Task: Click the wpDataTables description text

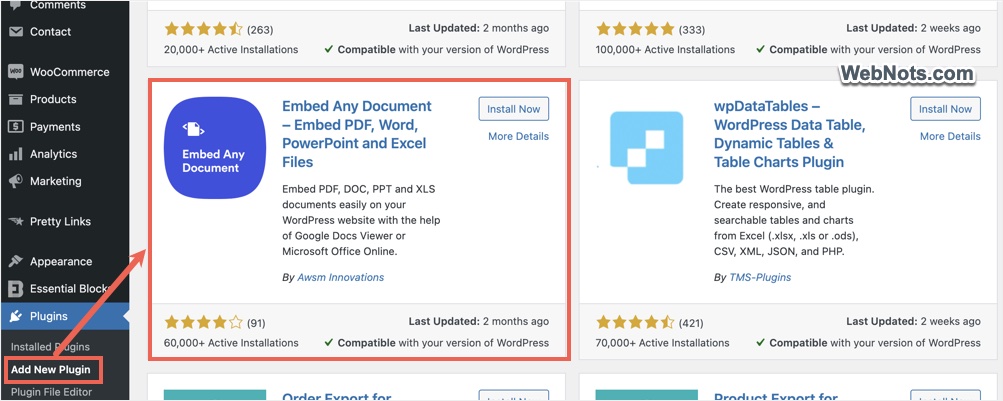Action: tap(794, 221)
